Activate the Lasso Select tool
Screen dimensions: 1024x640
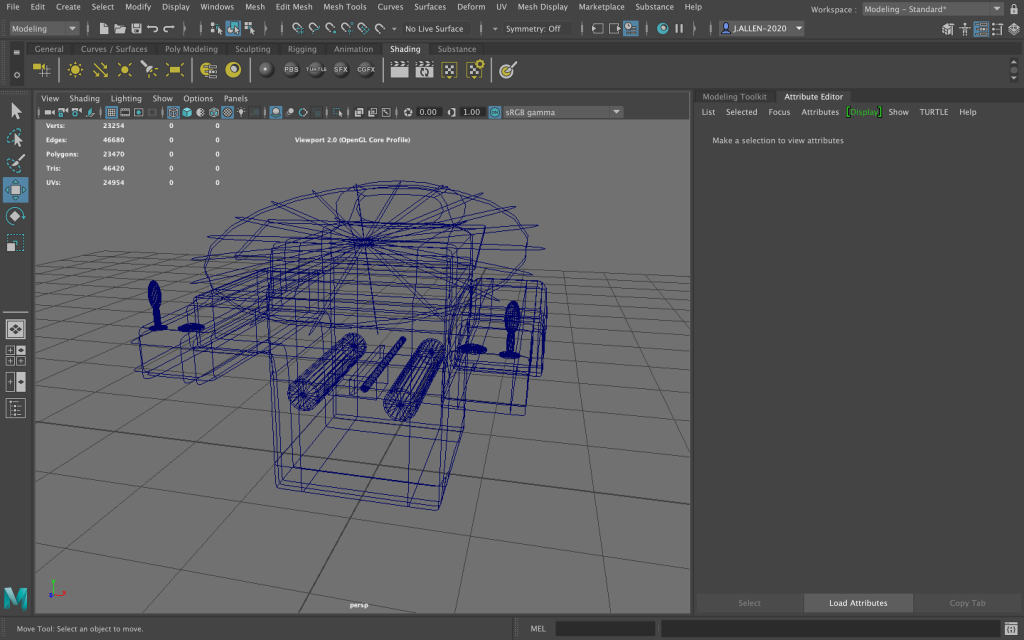pos(16,137)
